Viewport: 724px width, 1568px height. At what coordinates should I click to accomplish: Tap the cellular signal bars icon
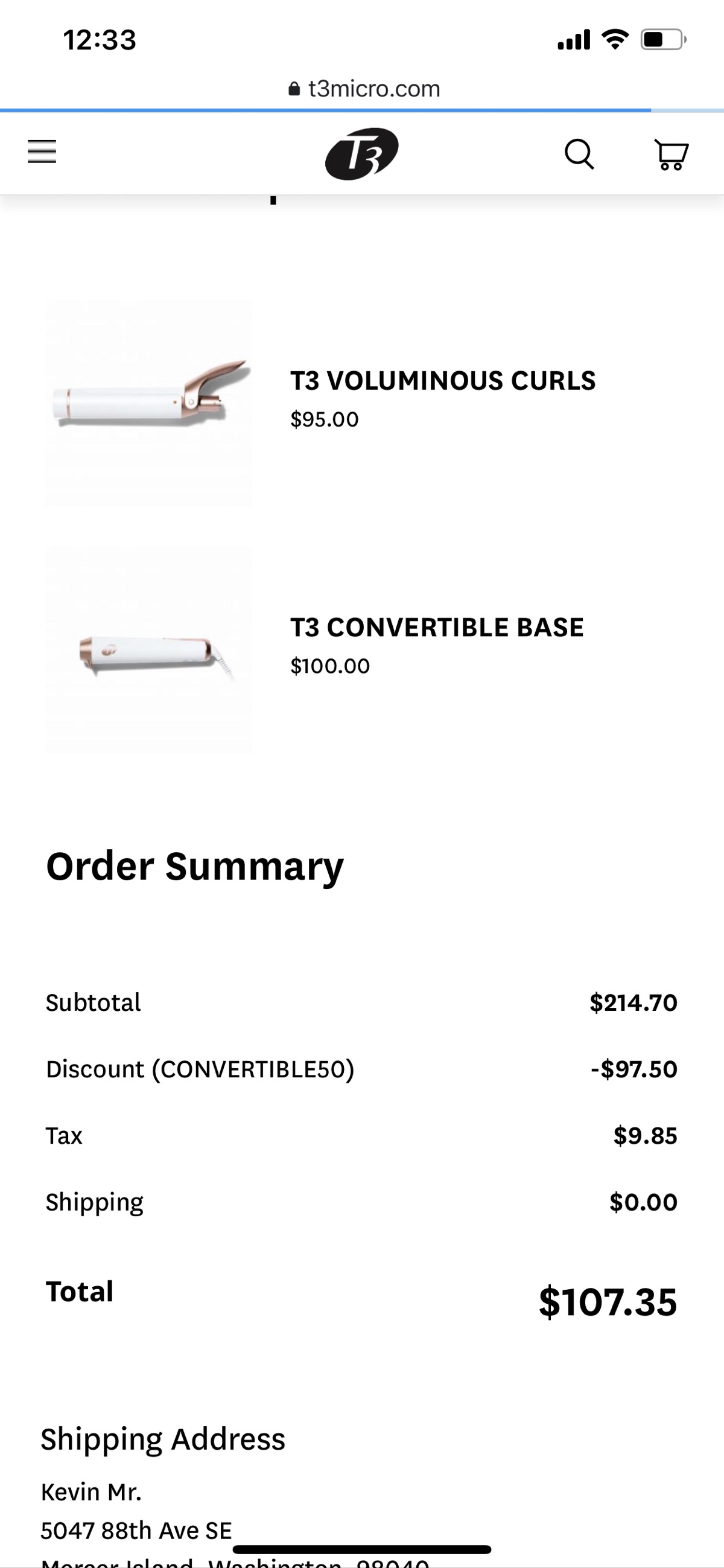(574, 40)
